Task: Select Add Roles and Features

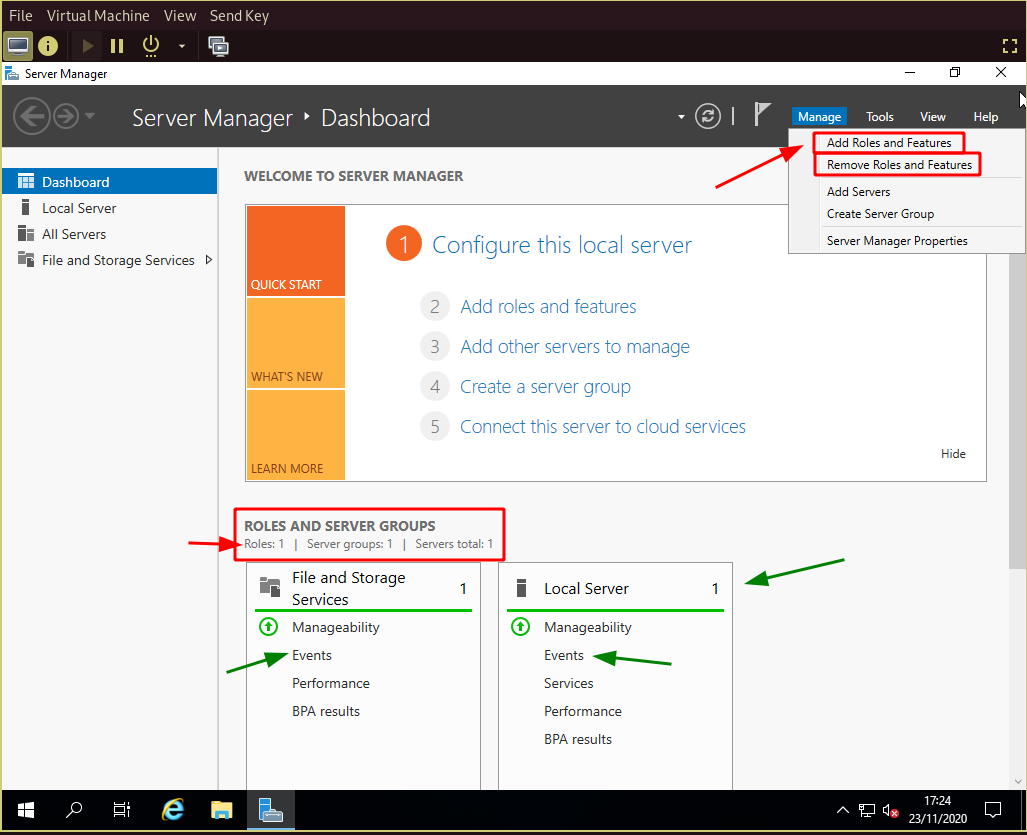Action: (x=889, y=143)
